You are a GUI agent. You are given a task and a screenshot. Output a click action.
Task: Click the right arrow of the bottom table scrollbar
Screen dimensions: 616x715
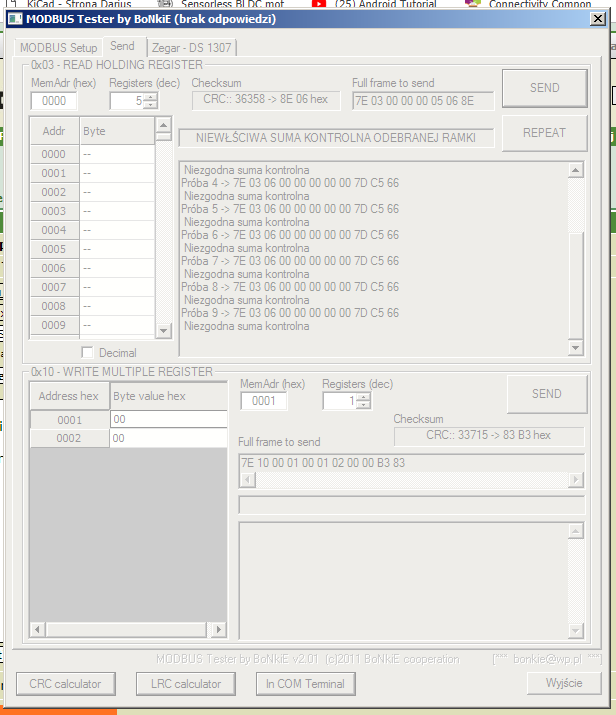[x=221, y=629]
